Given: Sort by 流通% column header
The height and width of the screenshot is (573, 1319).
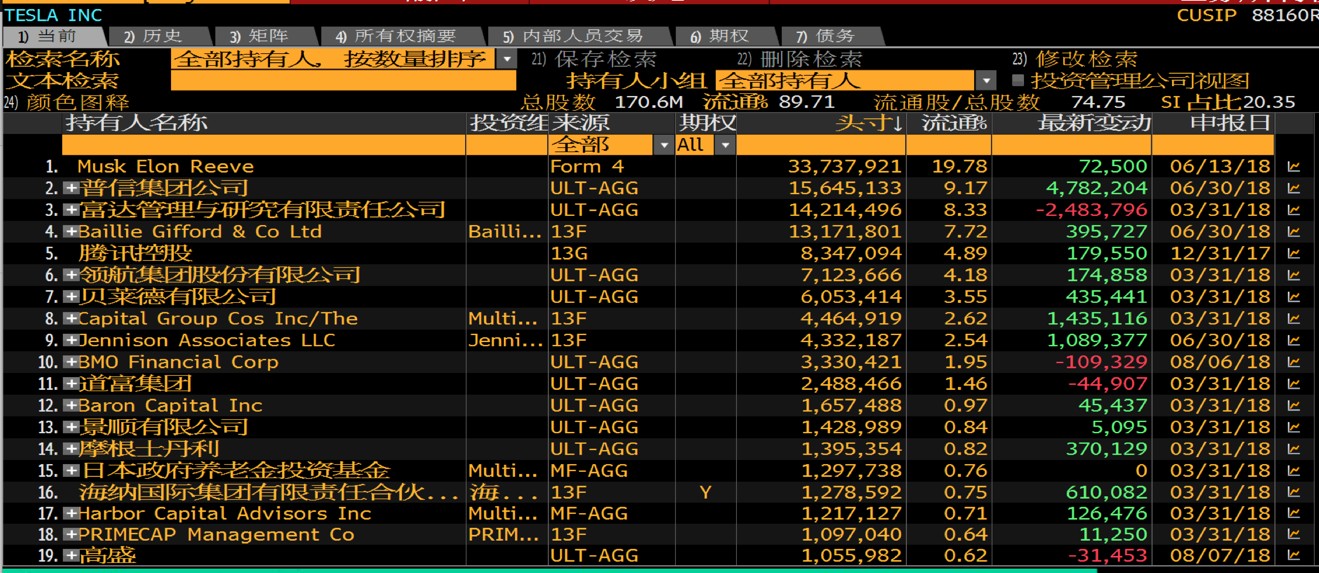Looking at the screenshot, I should [955, 123].
